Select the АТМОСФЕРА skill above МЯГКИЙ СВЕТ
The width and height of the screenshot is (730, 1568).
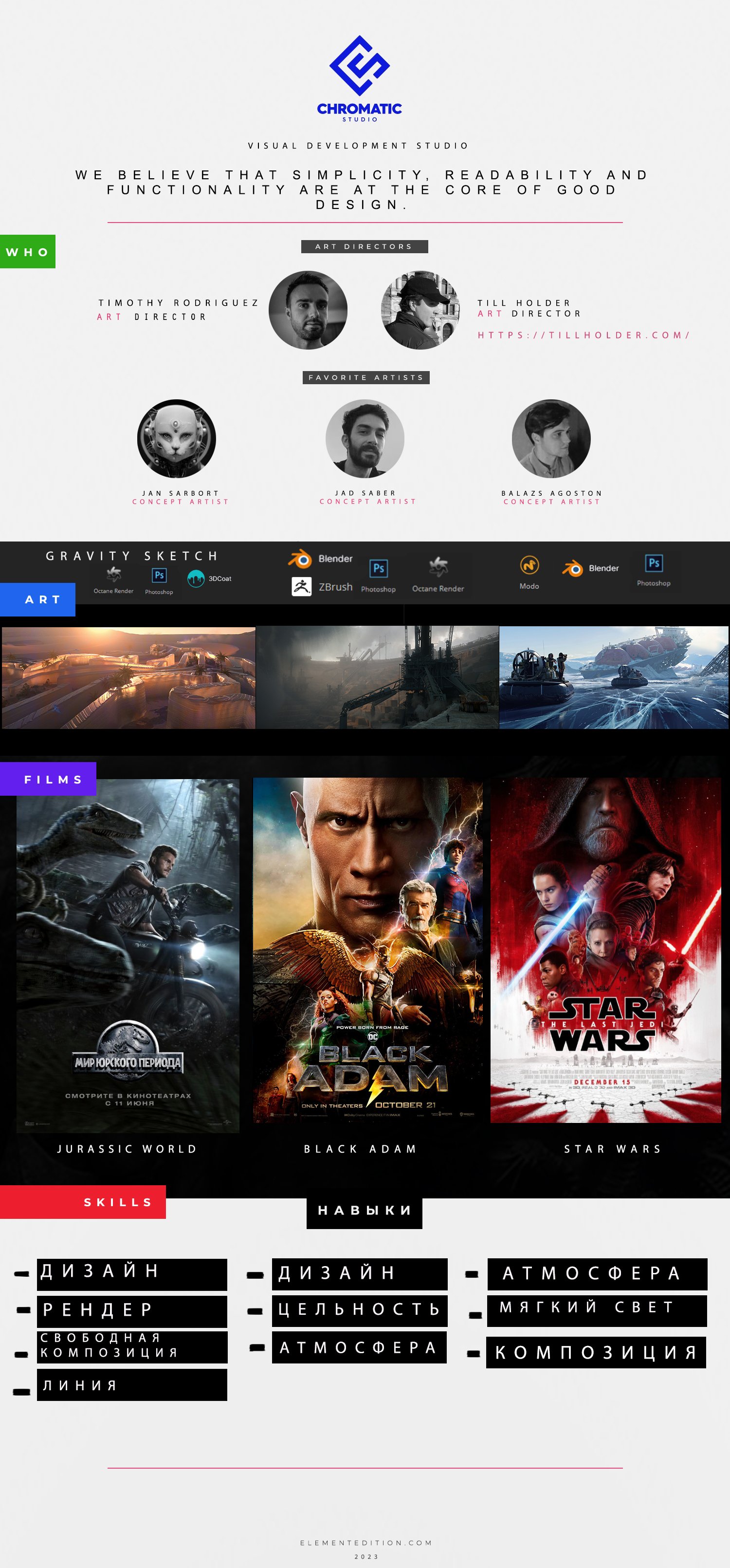[x=598, y=1274]
